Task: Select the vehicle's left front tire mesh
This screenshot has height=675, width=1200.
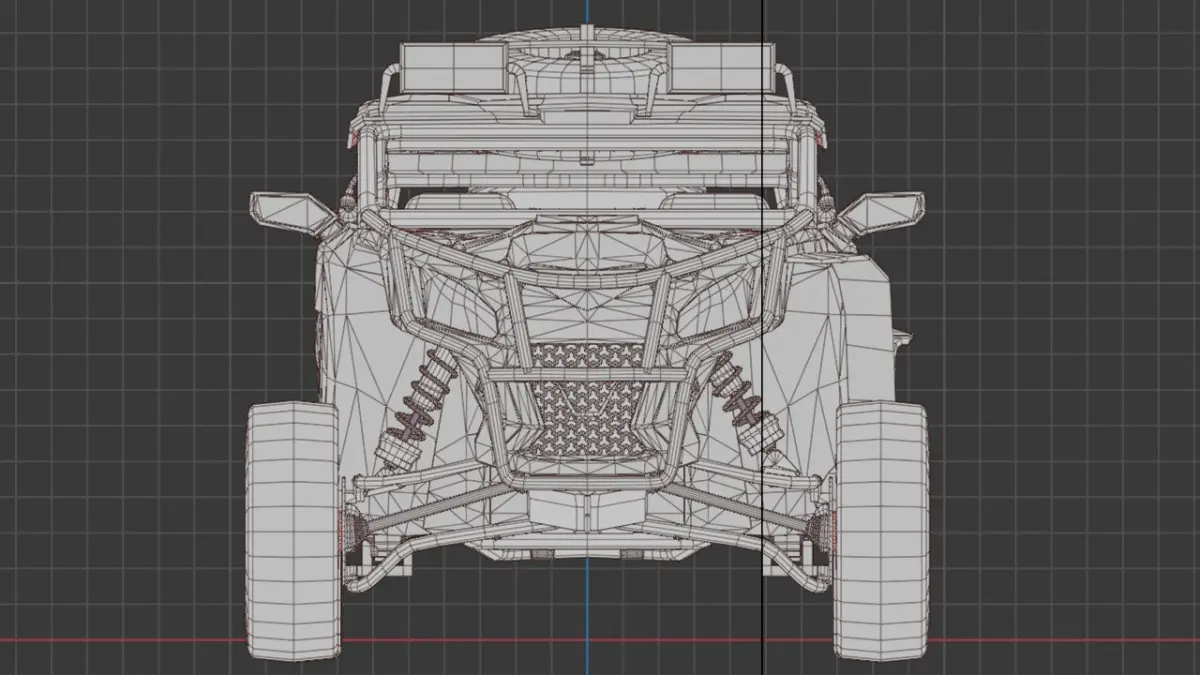Action: [292, 530]
